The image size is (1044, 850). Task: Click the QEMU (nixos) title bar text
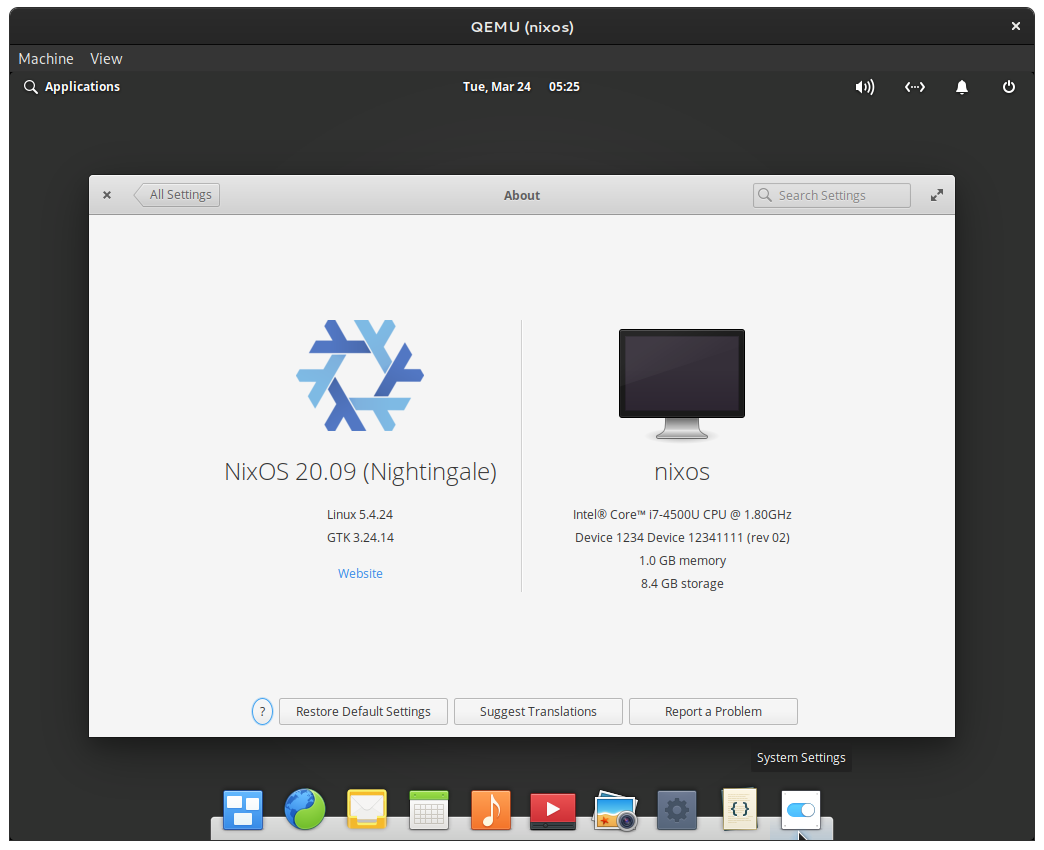[x=522, y=27]
